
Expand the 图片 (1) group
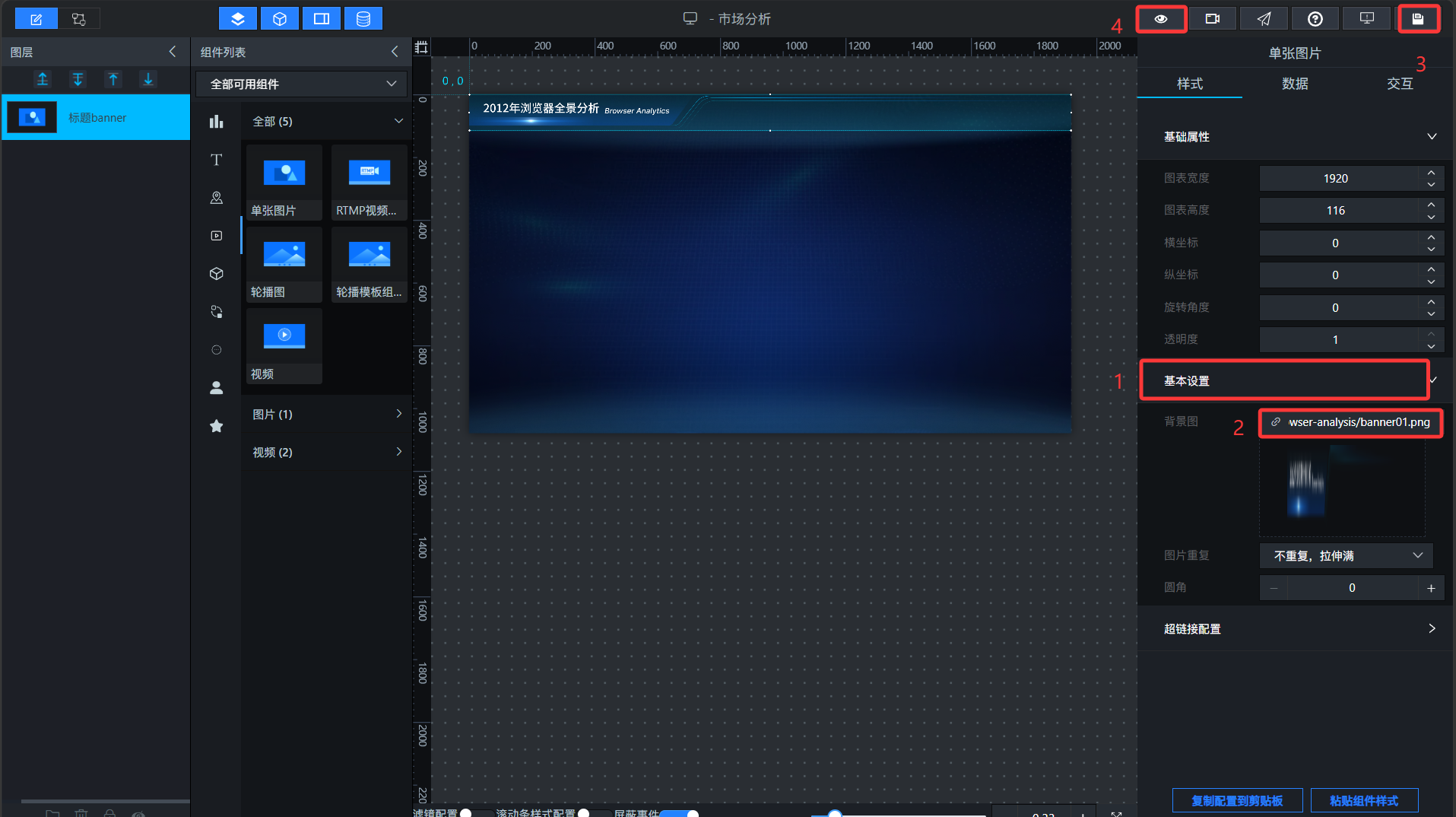coord(327,414)
